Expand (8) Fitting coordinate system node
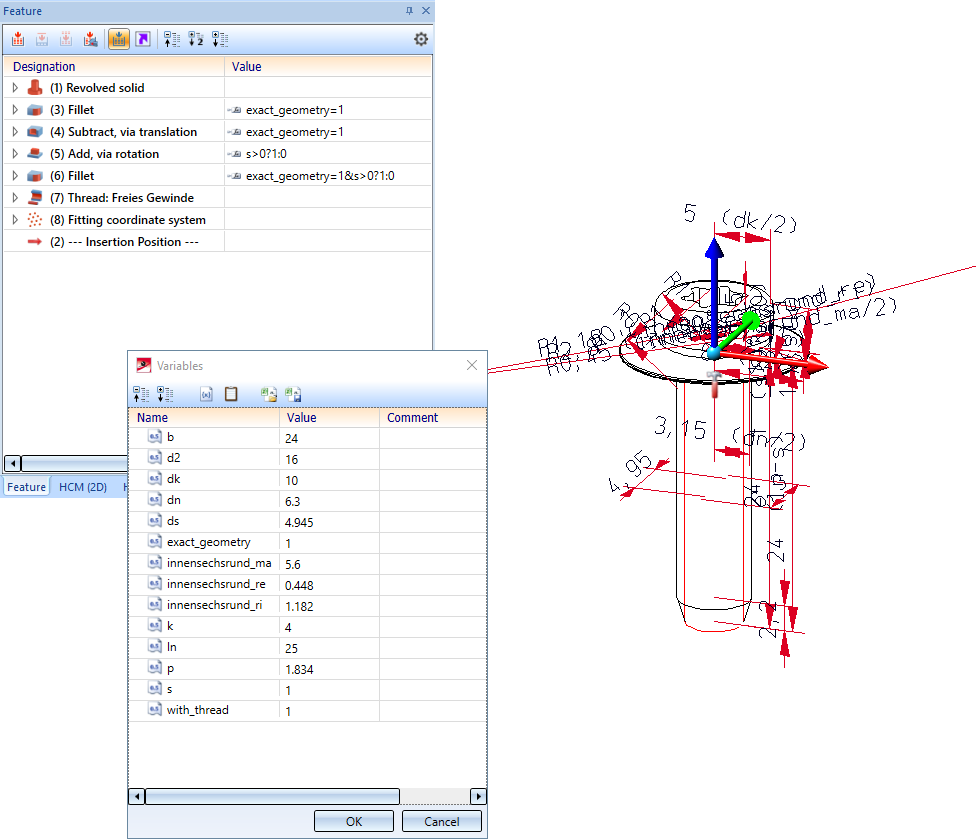Viewport: 976px width, 839px height. pos(15,220)
